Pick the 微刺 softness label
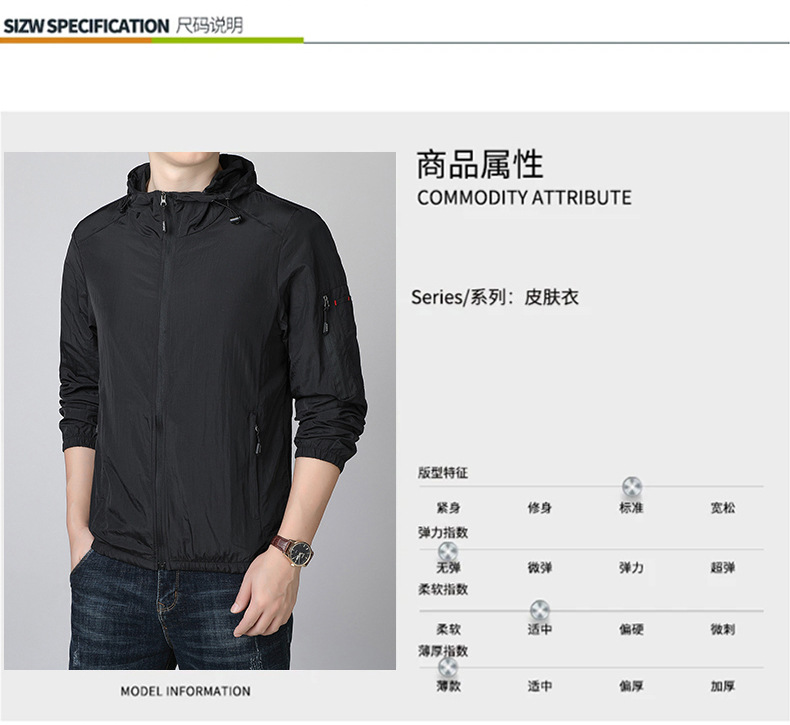Screen dimensions: 790x725 [x=722, y=629]
